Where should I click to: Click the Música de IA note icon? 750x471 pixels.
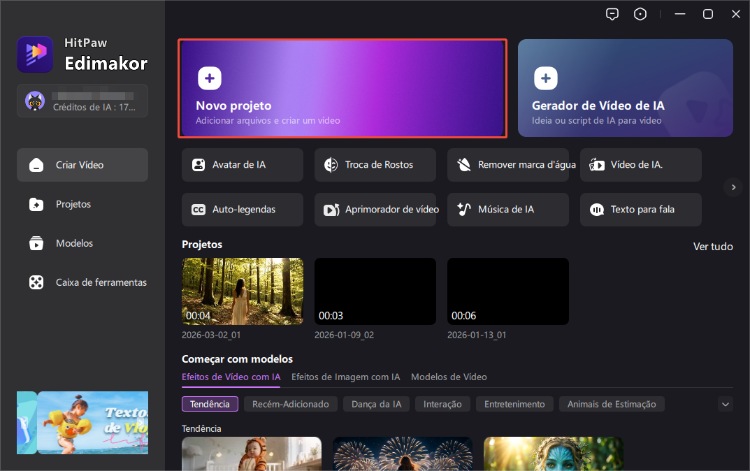pos(463,209)
